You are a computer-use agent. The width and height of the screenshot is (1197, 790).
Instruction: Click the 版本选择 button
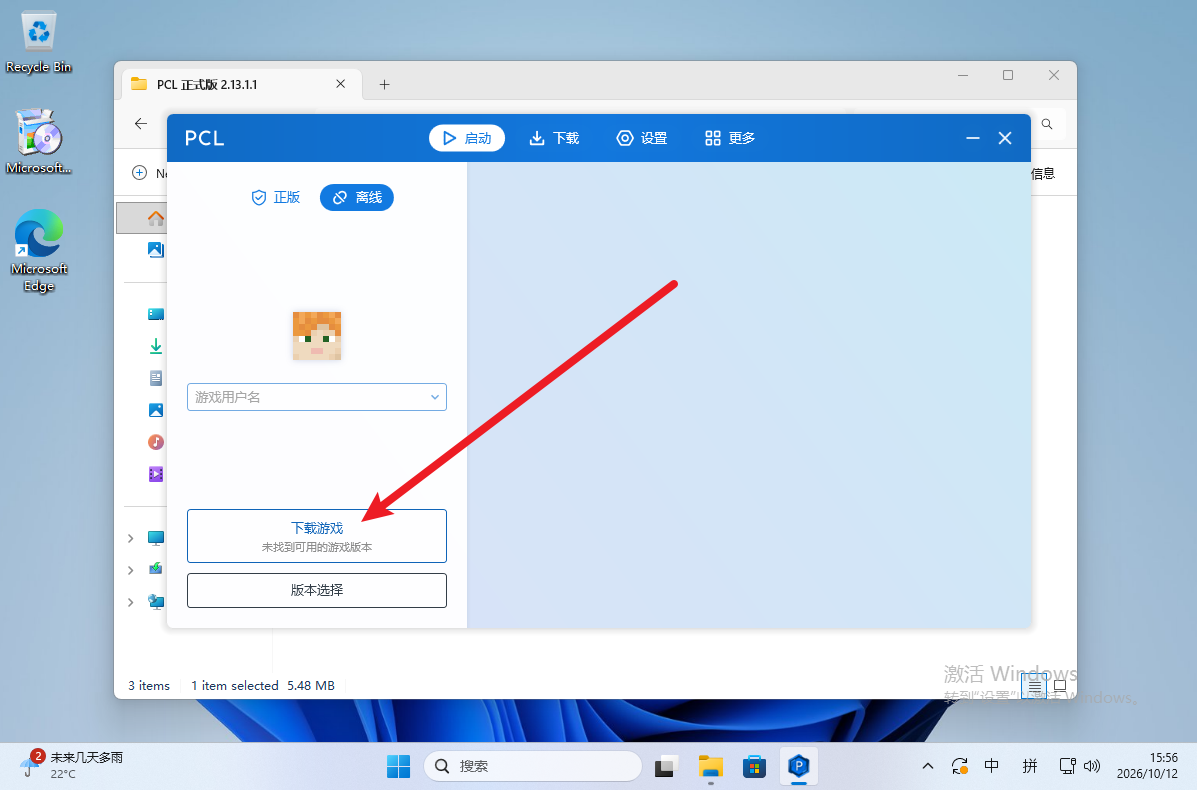[x=317, y=590]
